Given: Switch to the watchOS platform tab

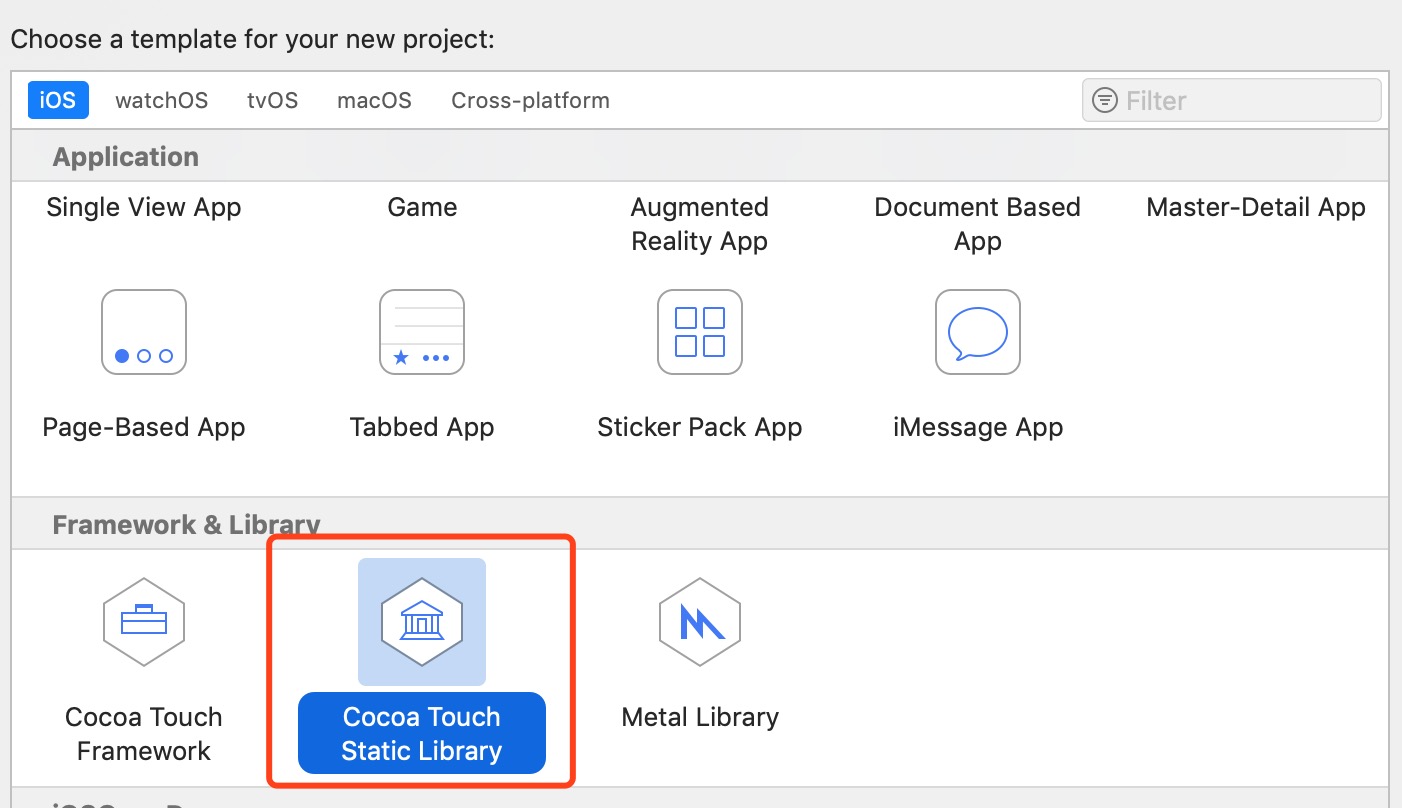Looking at the screenshot, I should point(162,100).
